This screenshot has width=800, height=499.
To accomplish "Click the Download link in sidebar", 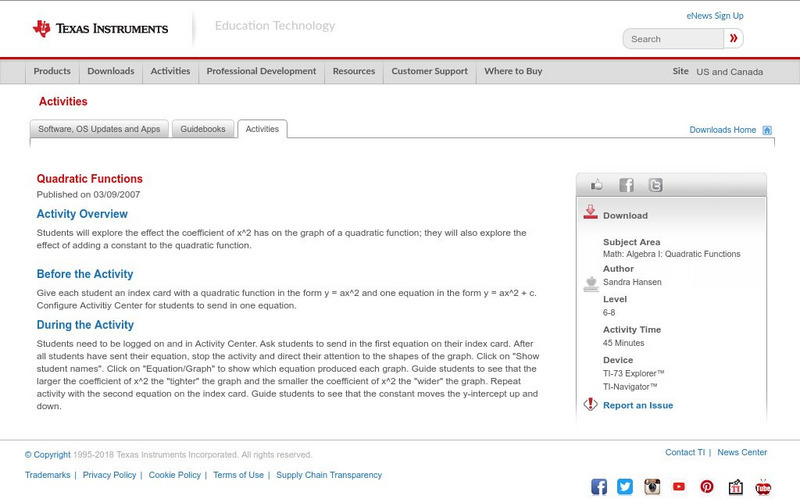I will point(625,216).
